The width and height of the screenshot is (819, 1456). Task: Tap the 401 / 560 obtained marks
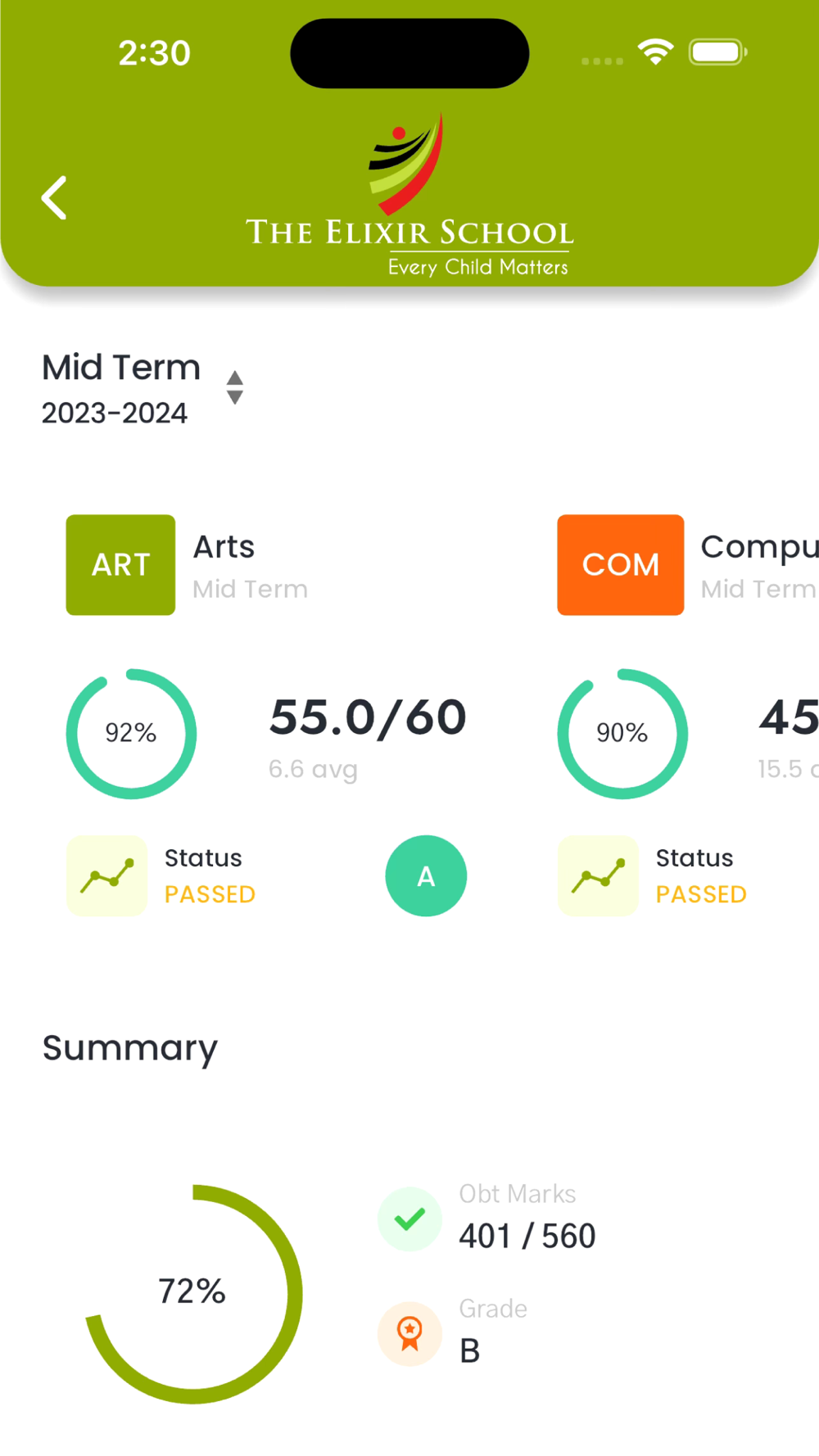527,1236
